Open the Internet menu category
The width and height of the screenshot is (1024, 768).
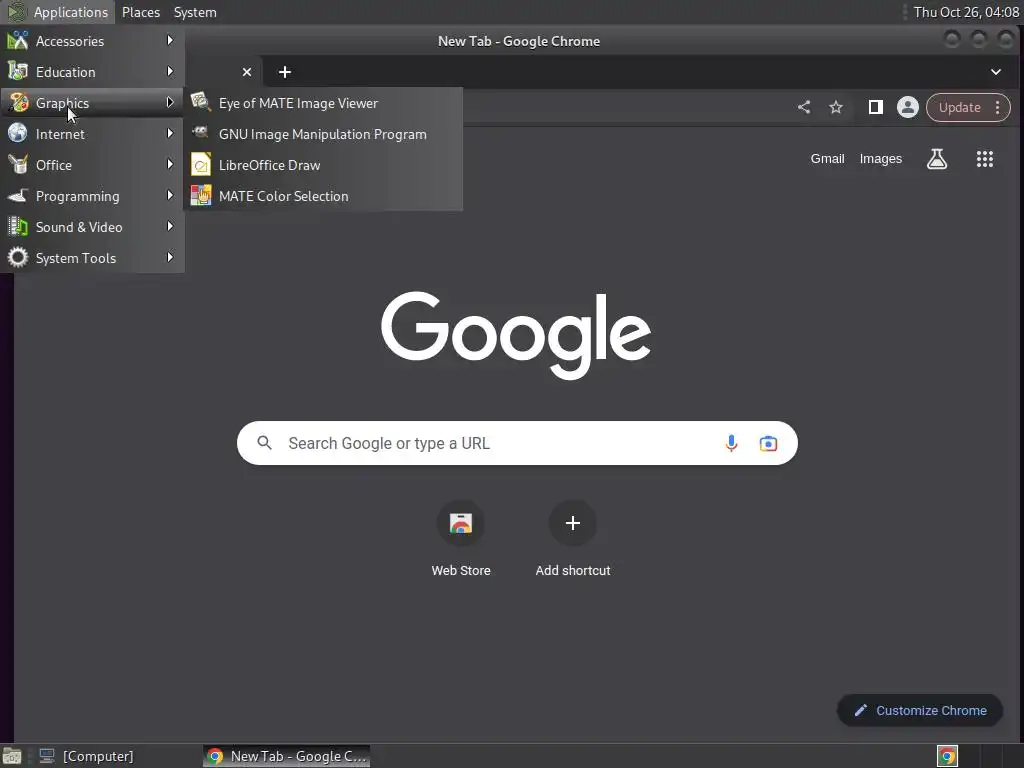click(92, 134)
